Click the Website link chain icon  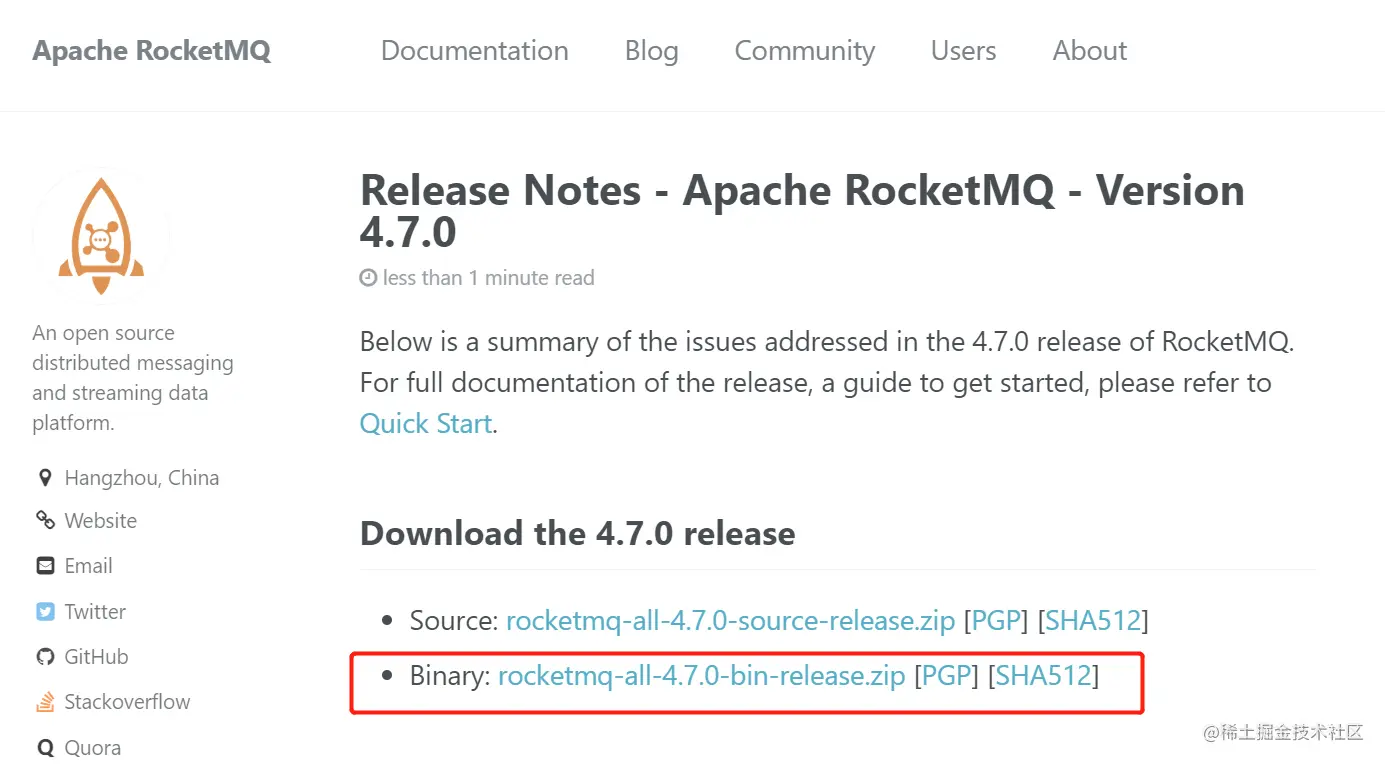tap(45, 520)
